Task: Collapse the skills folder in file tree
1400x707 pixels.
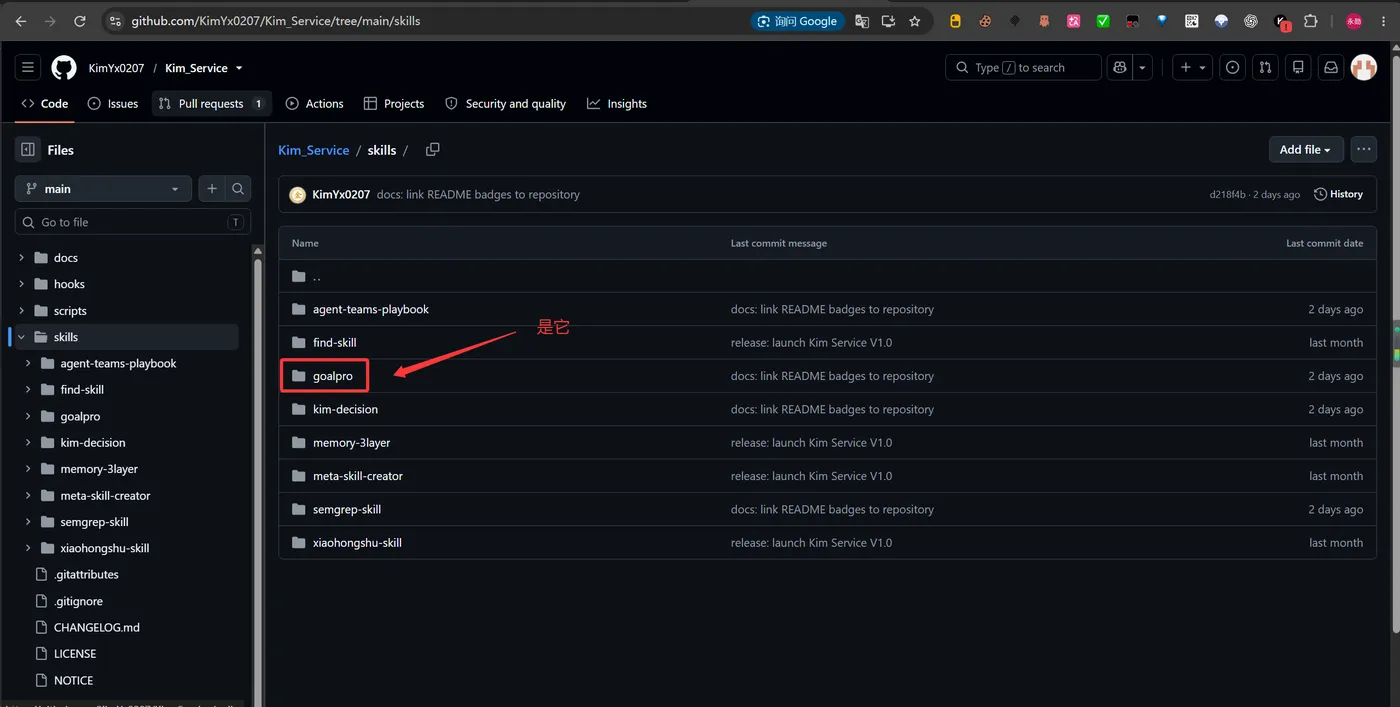Action: click(22, 337)
